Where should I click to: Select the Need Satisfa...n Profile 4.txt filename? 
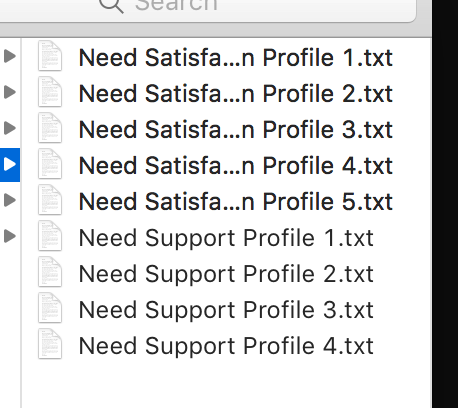click(x=236, y=166)
